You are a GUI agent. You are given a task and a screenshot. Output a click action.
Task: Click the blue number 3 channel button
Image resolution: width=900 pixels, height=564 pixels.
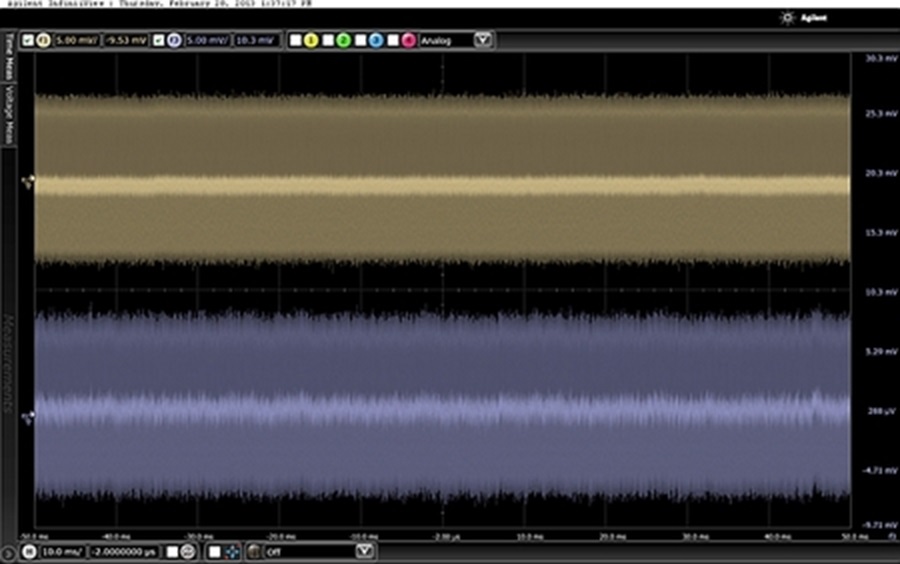coord(376,40)
